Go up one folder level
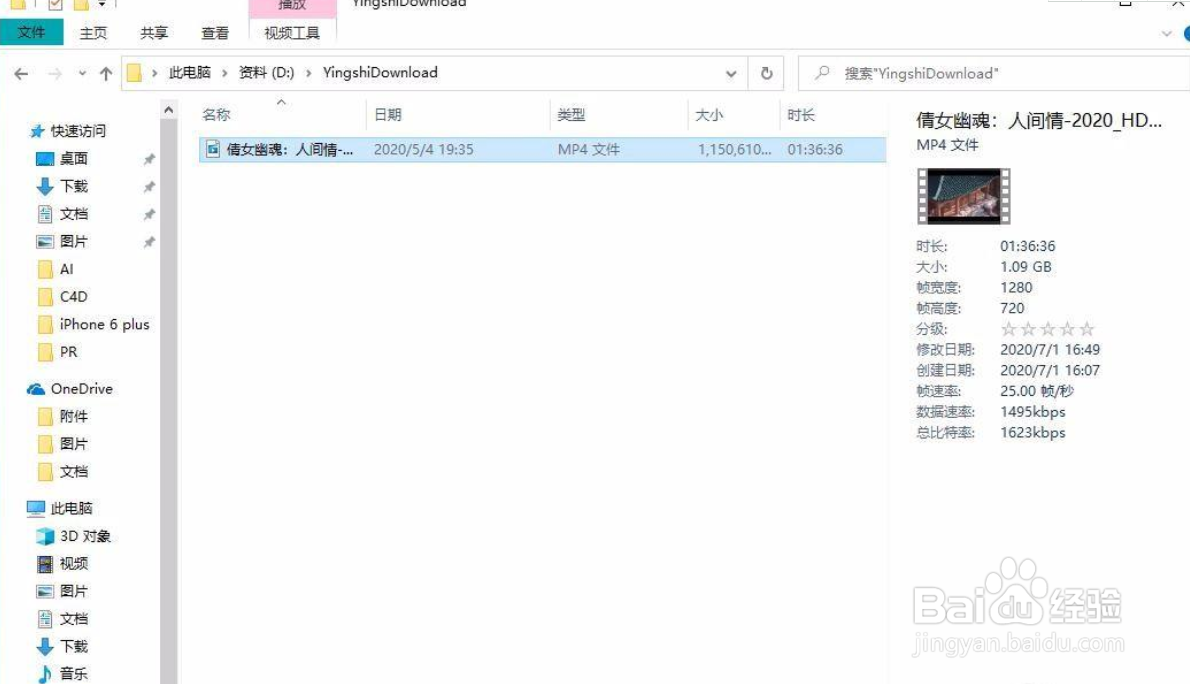Viewport: 1190px width, 684px height. (105, 74)
